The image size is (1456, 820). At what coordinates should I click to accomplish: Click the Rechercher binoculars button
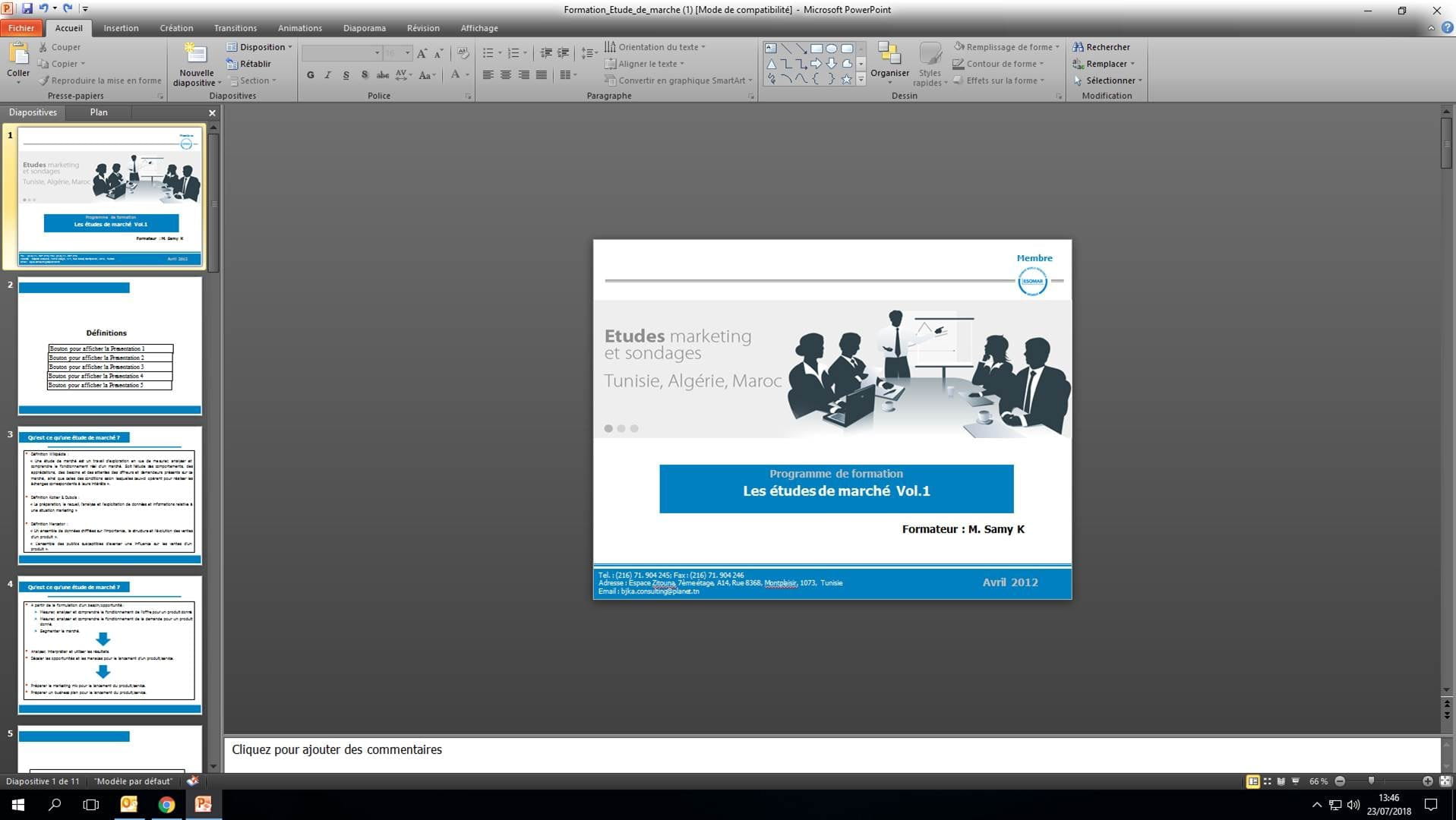tap(1101, 47)
